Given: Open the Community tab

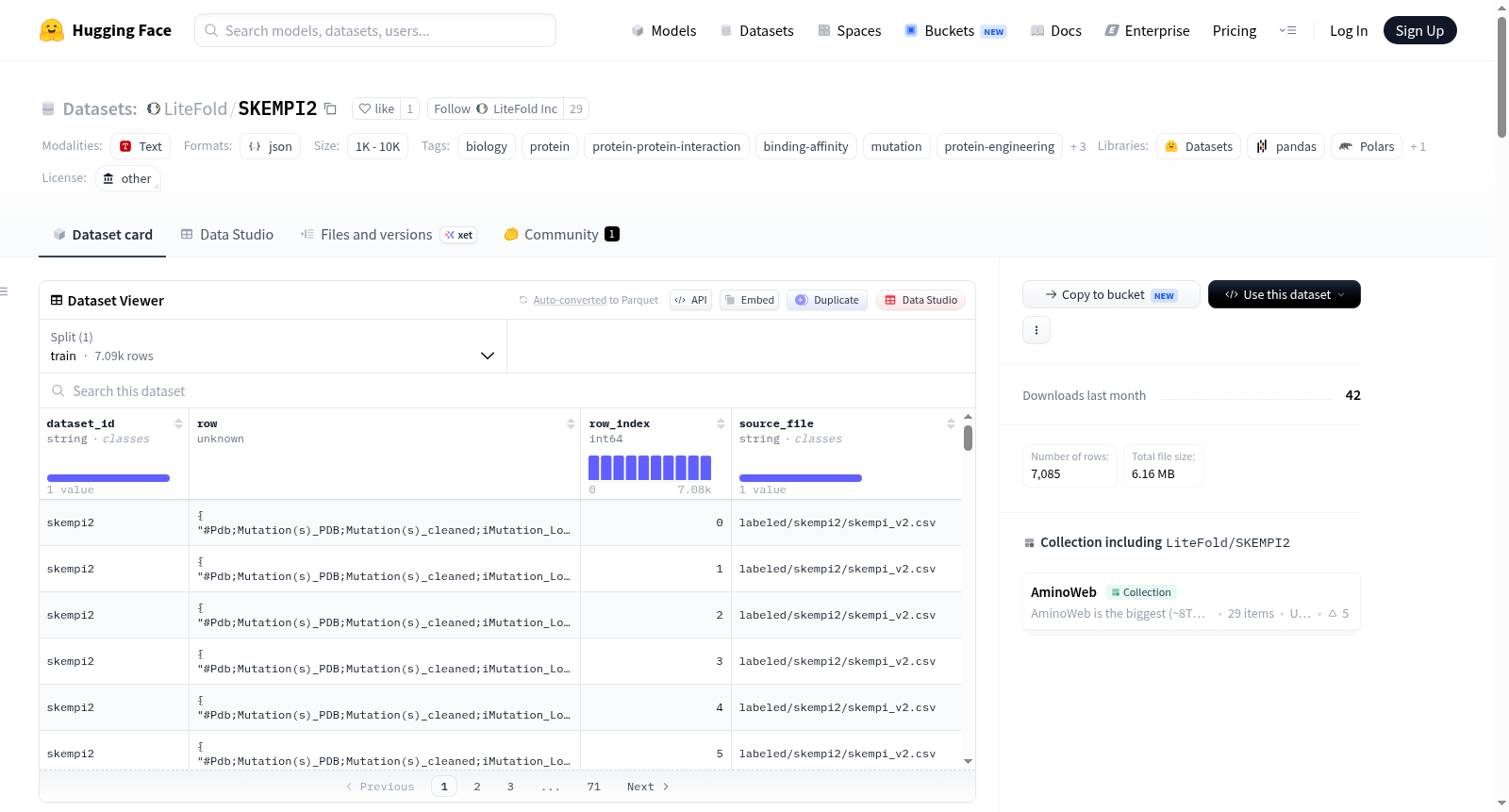Looking at the screenshot, I should click(561, 234).
